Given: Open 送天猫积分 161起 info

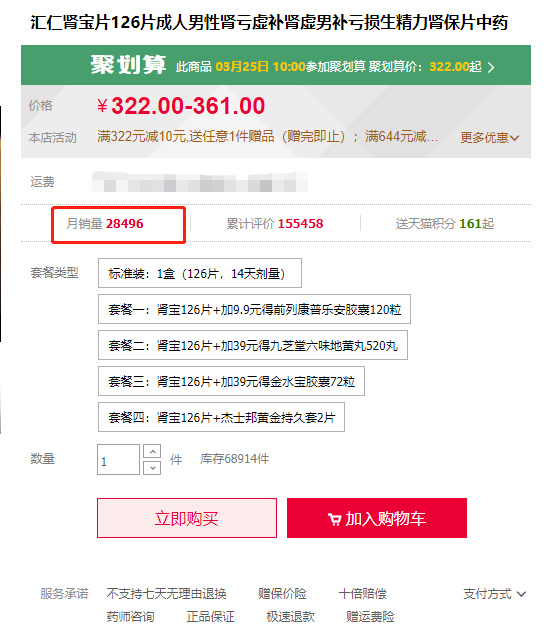Looking at the screenshot, I should click(445, 224).
